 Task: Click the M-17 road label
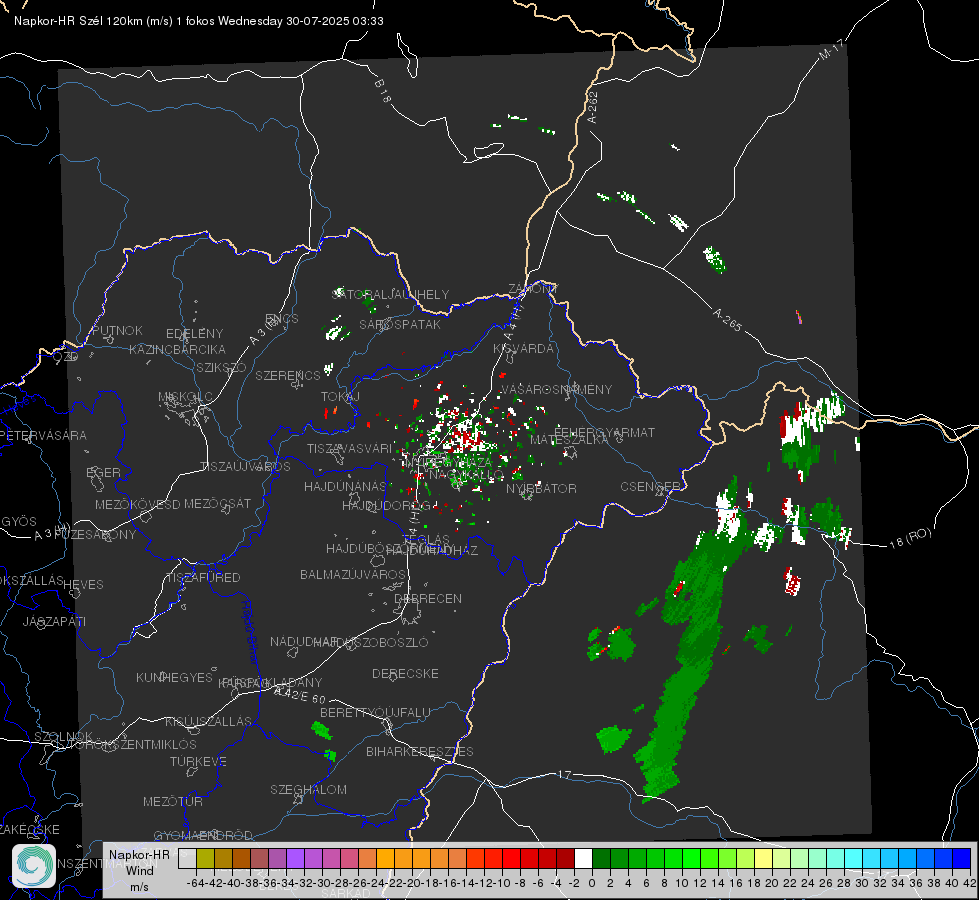831,50
